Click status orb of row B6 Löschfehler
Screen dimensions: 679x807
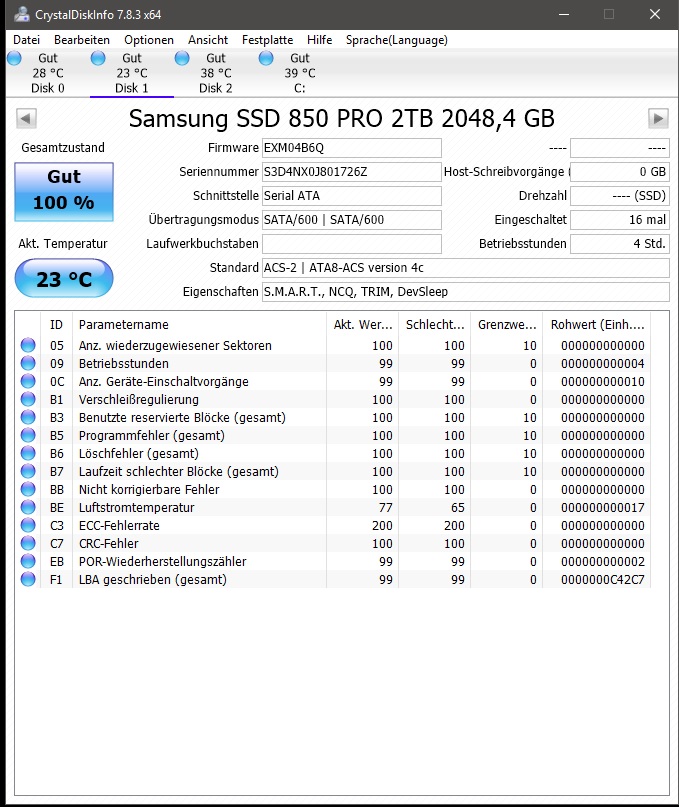point(28,453)
